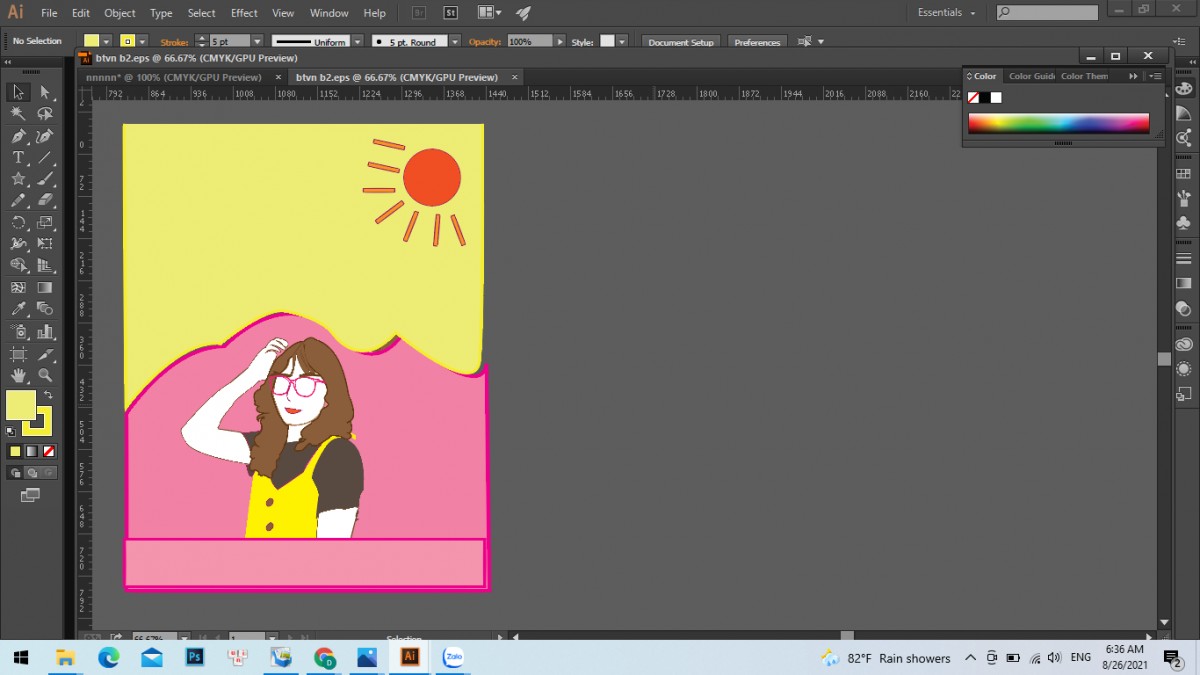The width and height of the screenshot is (1200, 675).
Task: Open the Effect menu
Action: click(244, 13)
